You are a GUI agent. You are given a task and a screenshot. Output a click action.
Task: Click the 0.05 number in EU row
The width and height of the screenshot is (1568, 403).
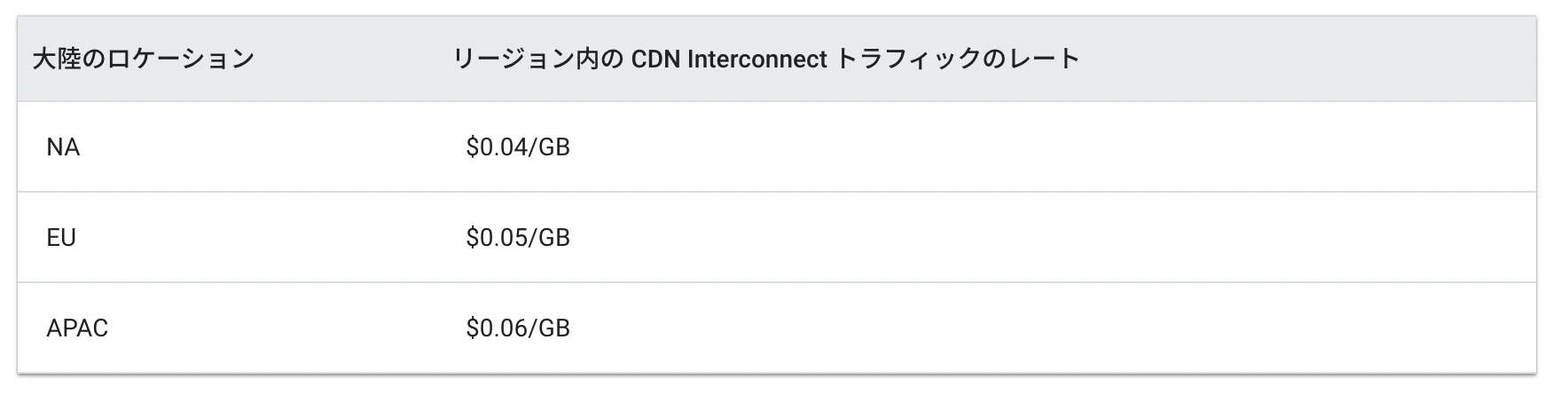pos(504,237)
